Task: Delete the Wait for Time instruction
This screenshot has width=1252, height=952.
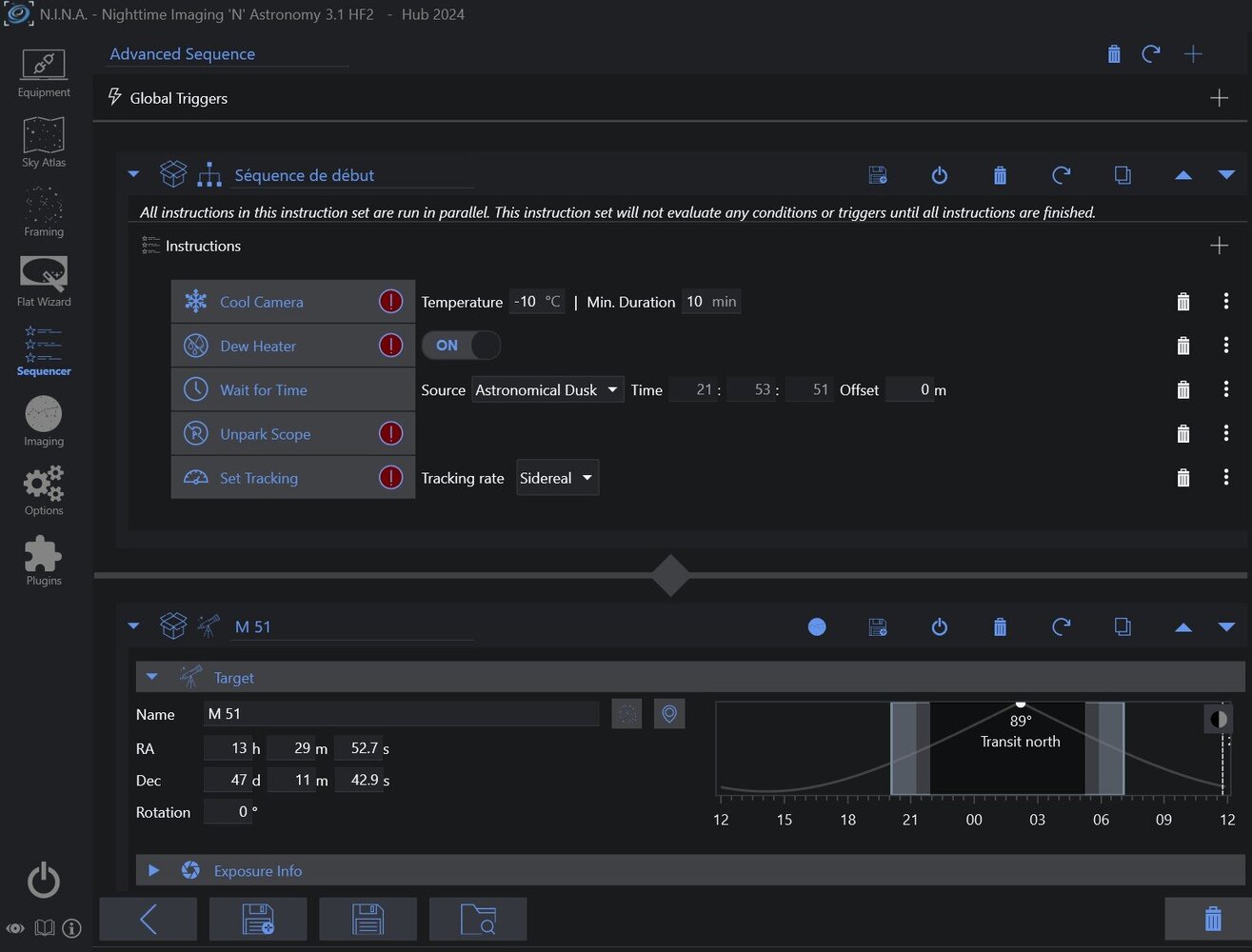Action: coord(1183,389)
